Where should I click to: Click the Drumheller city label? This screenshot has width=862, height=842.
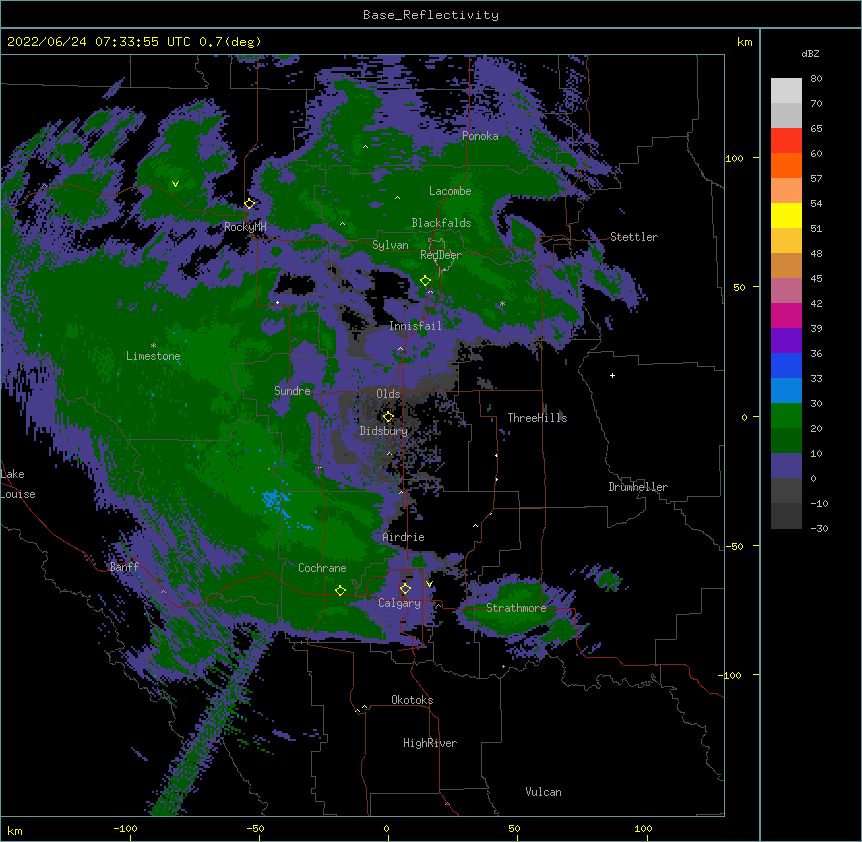click(638, 487)
